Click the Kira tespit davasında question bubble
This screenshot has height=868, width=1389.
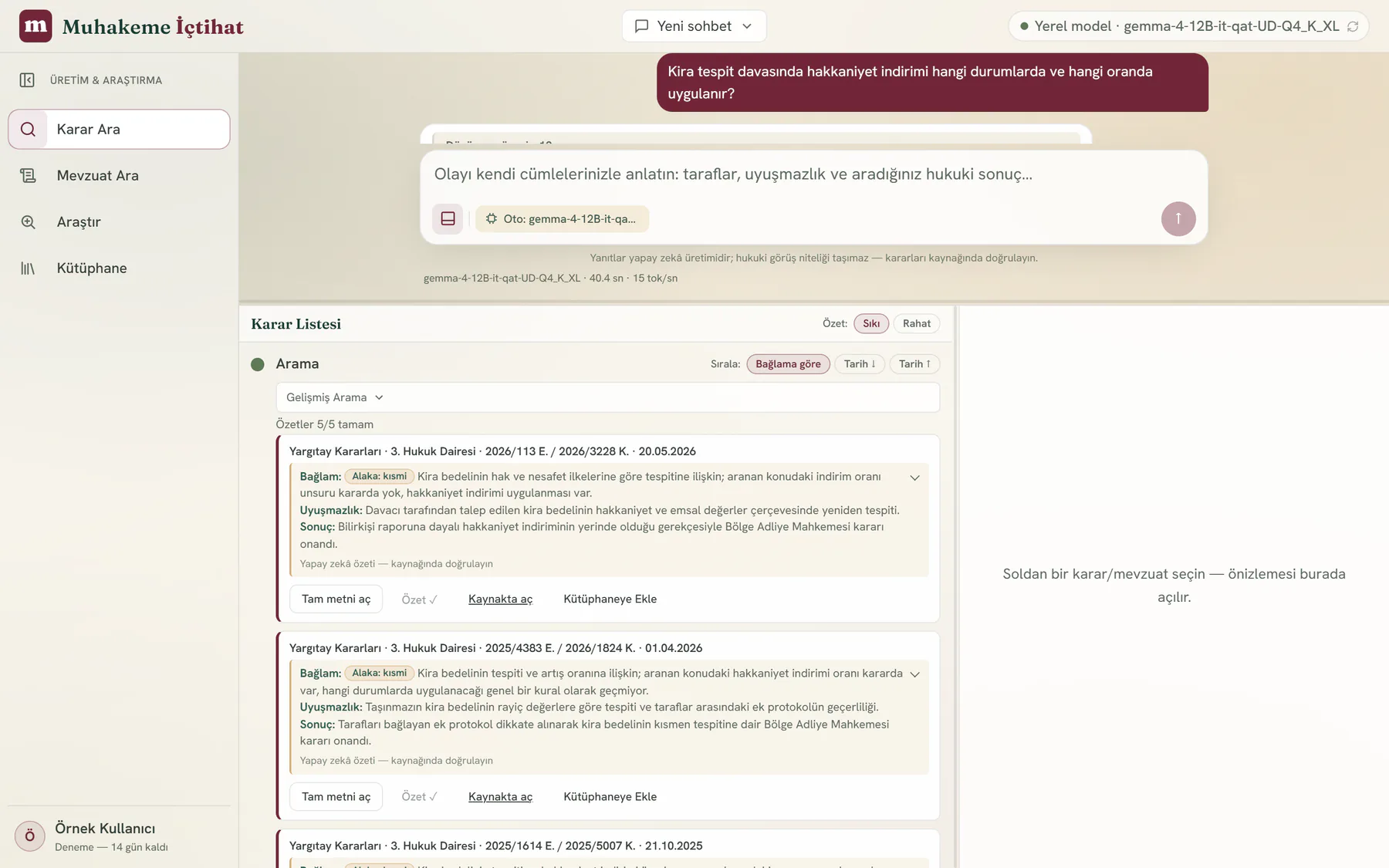click(x=932, y=83)
